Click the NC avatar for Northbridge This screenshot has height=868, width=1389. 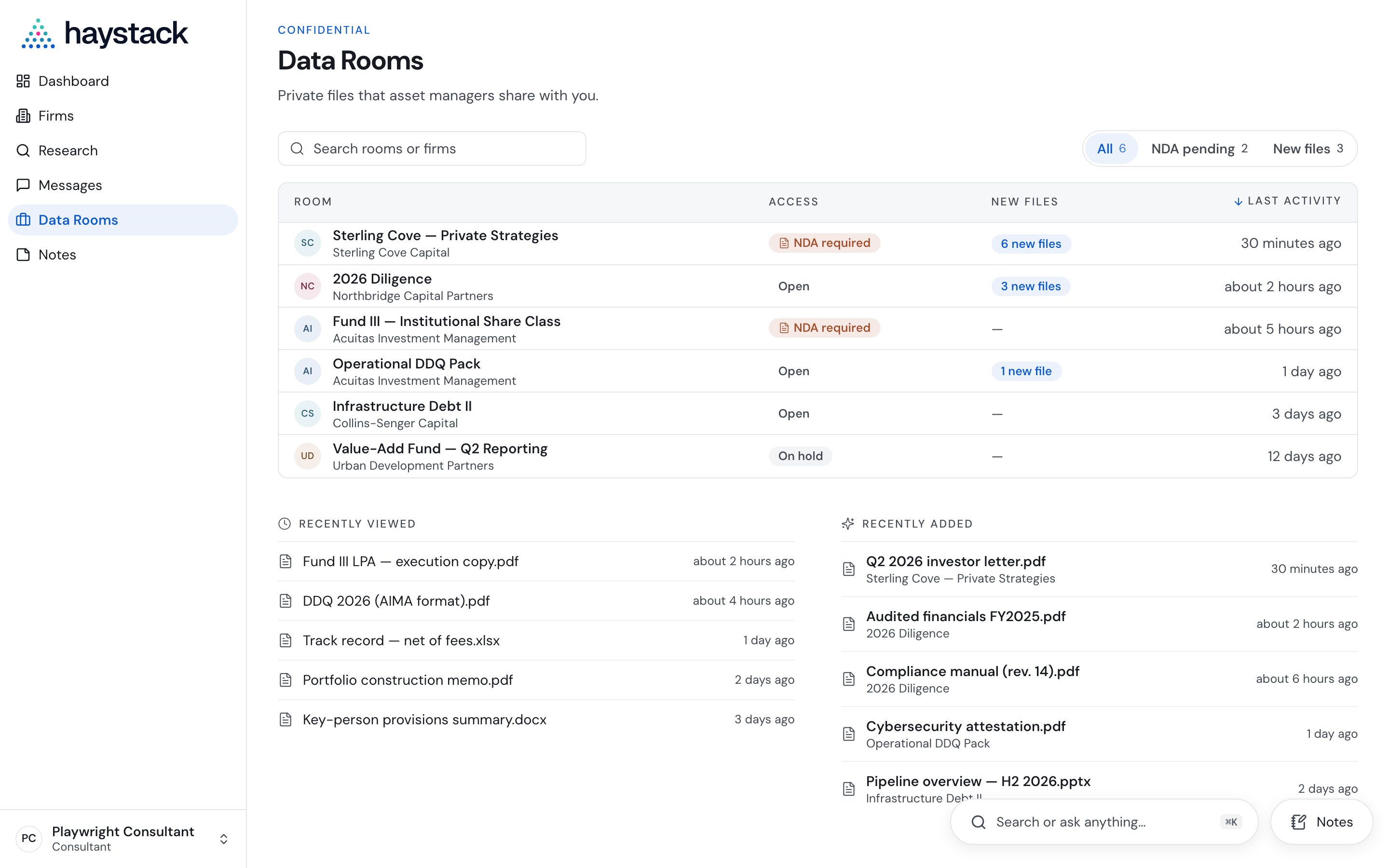point(308,286)
